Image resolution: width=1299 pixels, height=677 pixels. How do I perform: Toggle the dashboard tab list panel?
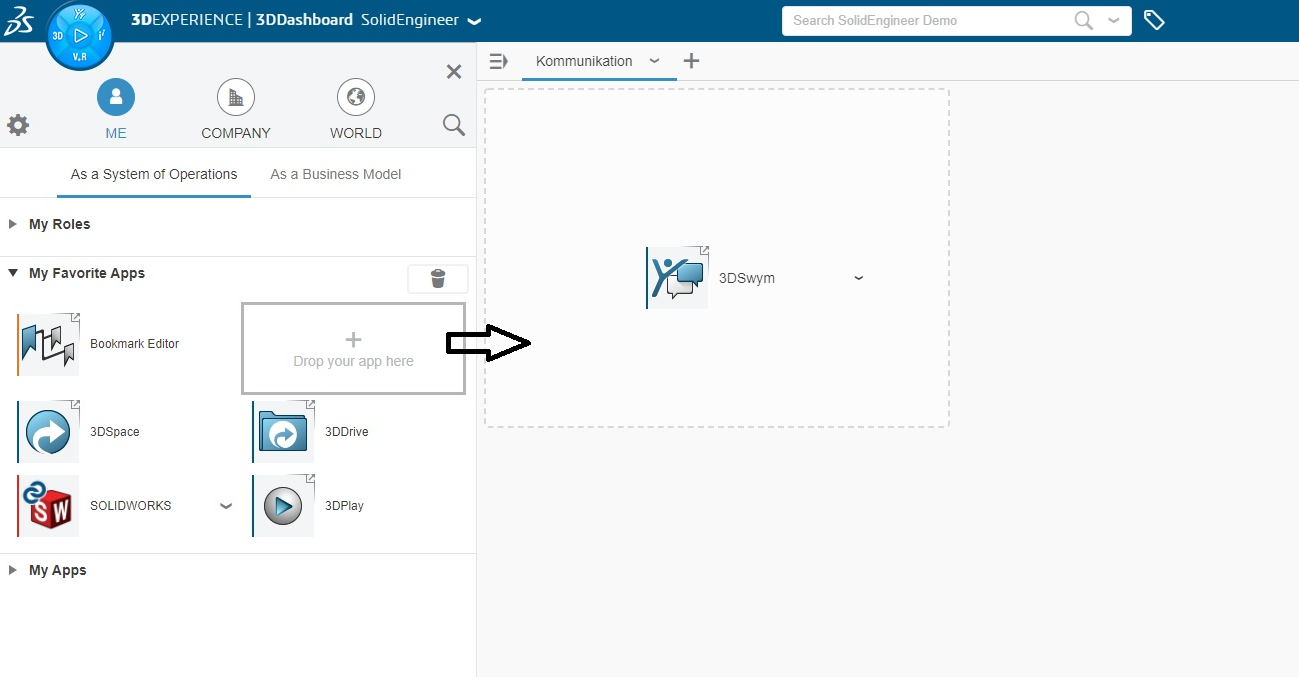pos(498,61)
